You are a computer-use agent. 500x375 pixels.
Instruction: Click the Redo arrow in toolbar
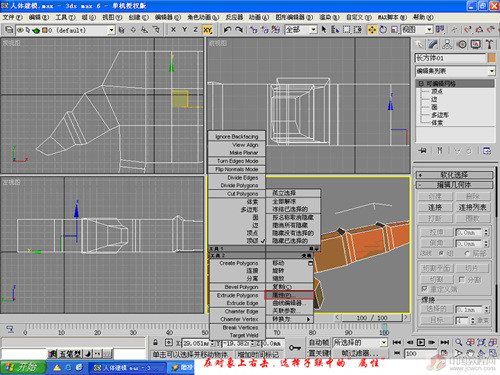(x=239, y=30)
